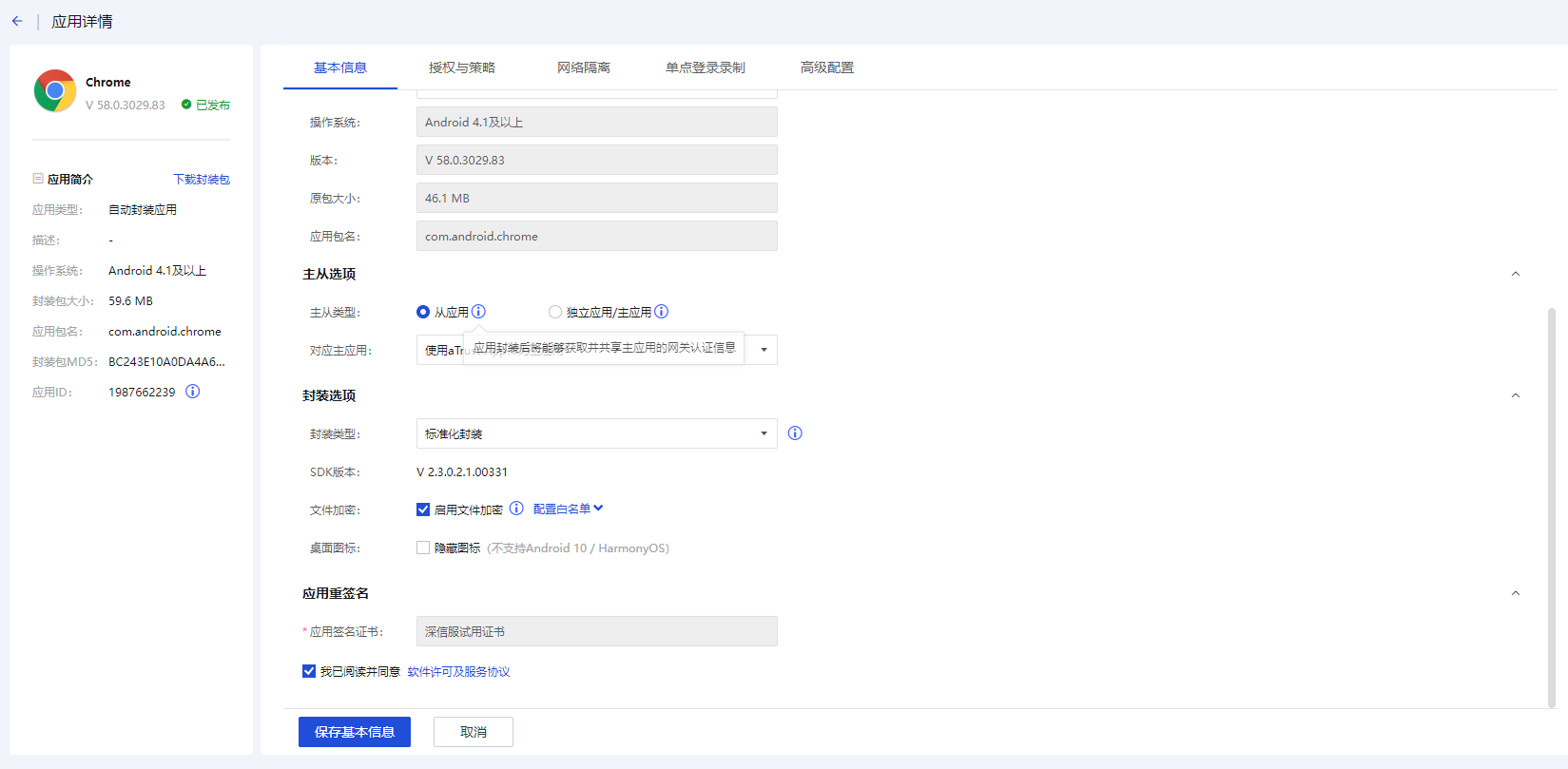Collapse the 主从选项 section
Viewport: 1568px width, 769px height.
pyautogui.click(x=1516, y=274)
